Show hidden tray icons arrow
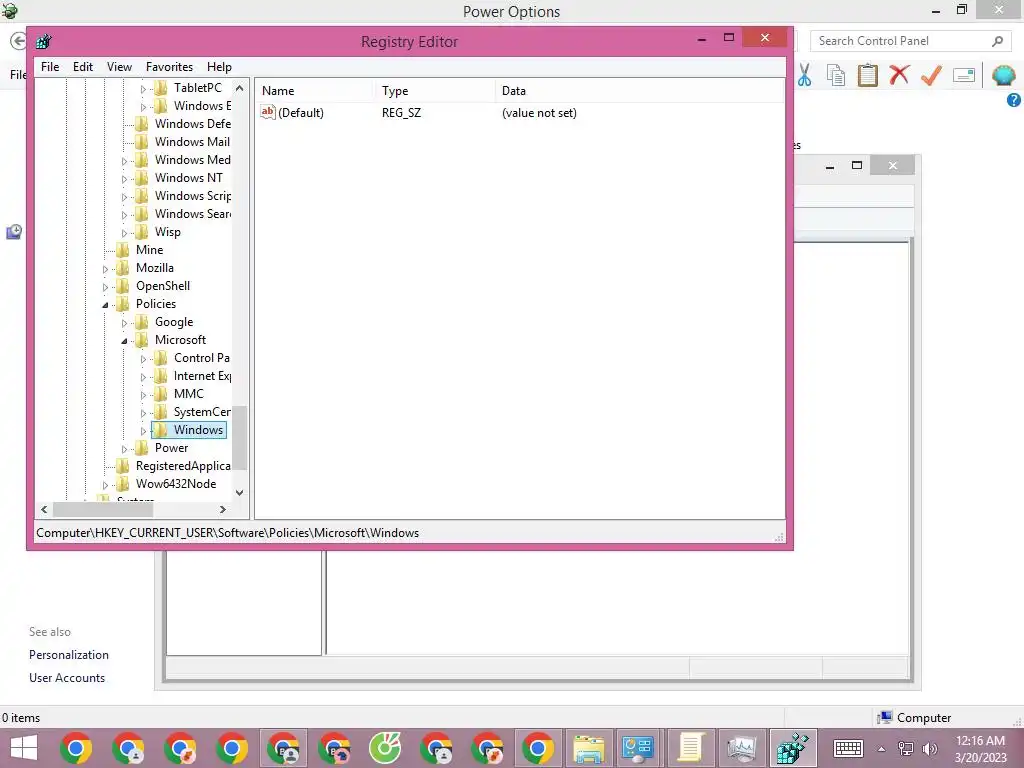1024x768 pixels. click(881, 749)
